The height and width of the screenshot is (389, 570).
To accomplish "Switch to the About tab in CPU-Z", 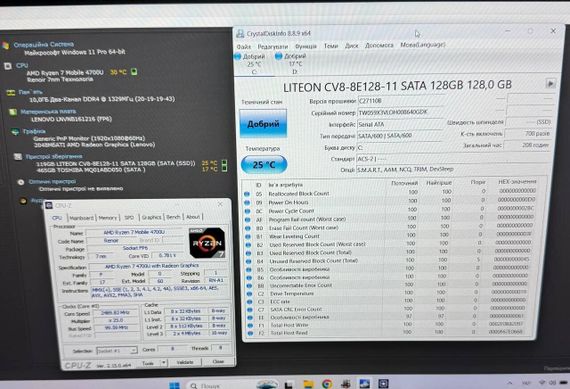I will pyautogui.click(x=193, y=217).
